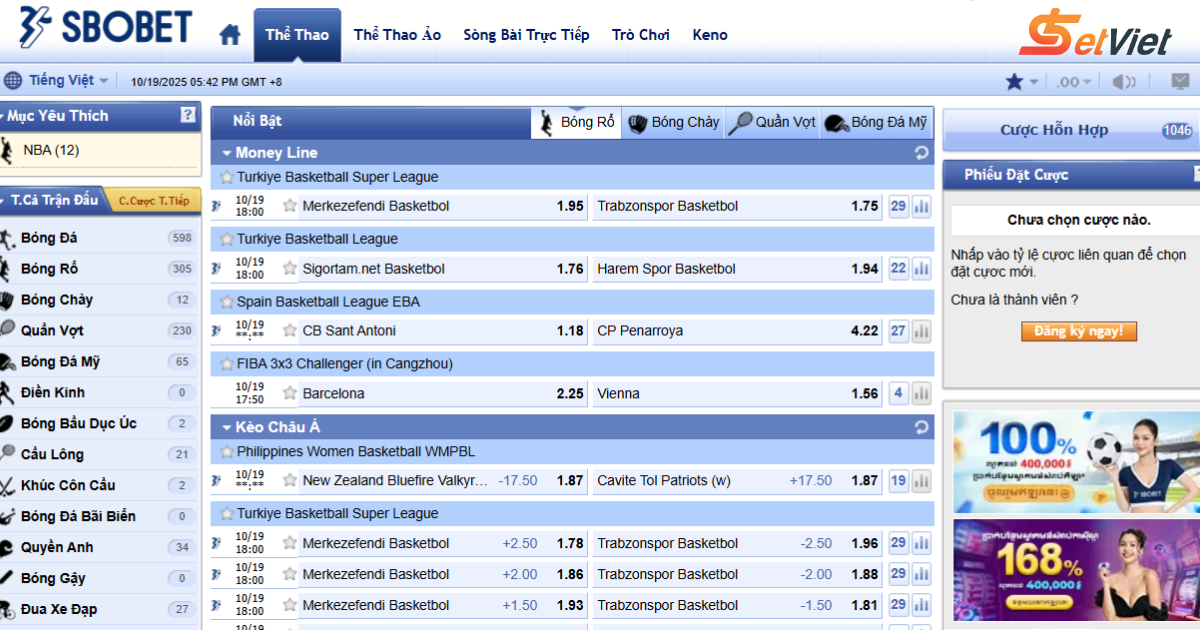Refresh the Money Line section
The image size is (1200, 630).
(921, 153)
